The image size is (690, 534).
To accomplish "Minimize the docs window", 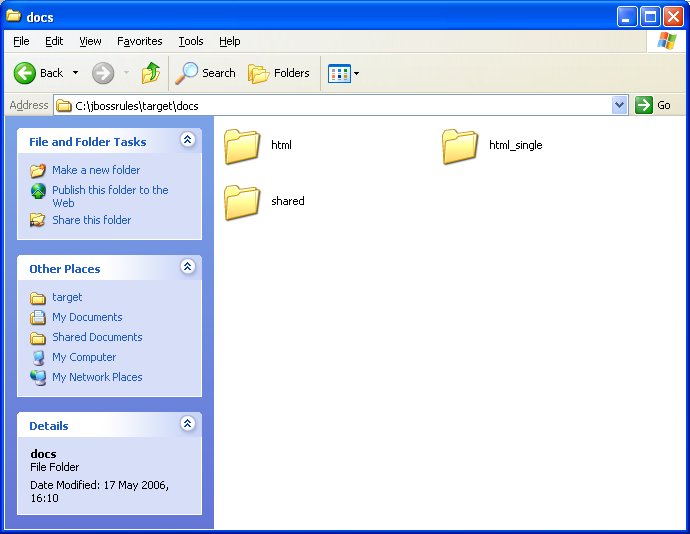I will click(x=626, y=17).
